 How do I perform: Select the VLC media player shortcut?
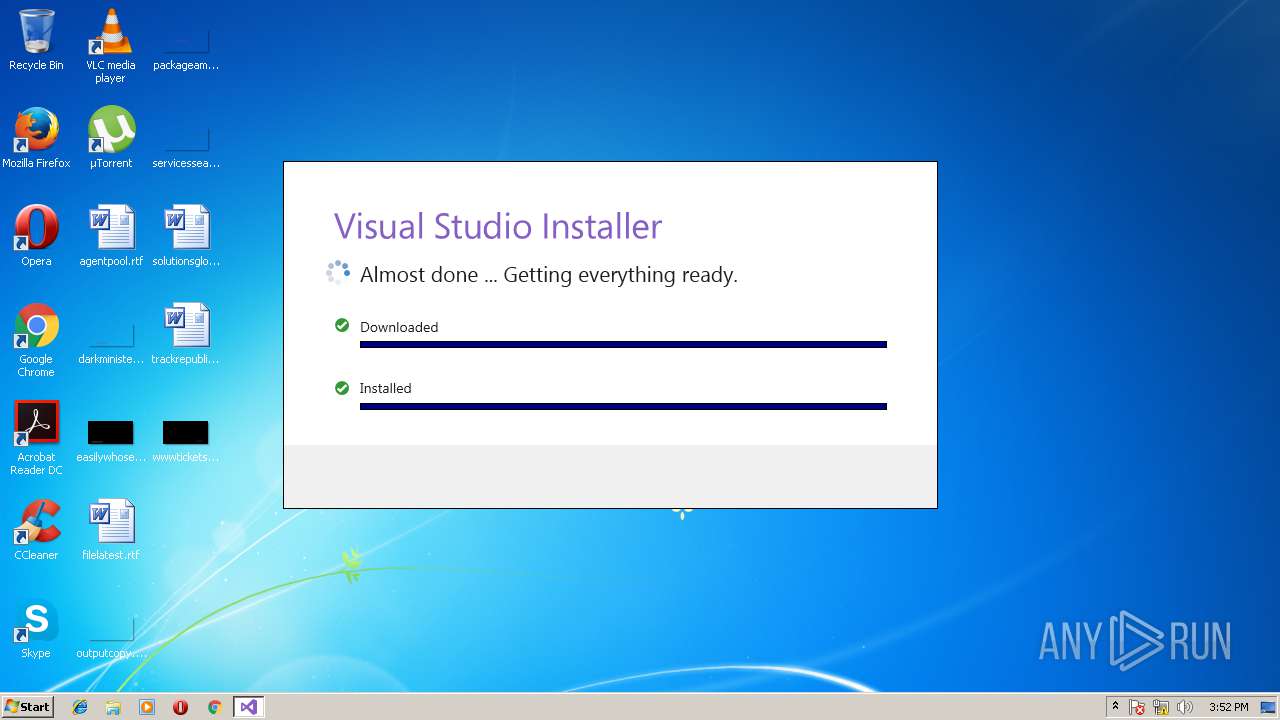coord(111,45)
